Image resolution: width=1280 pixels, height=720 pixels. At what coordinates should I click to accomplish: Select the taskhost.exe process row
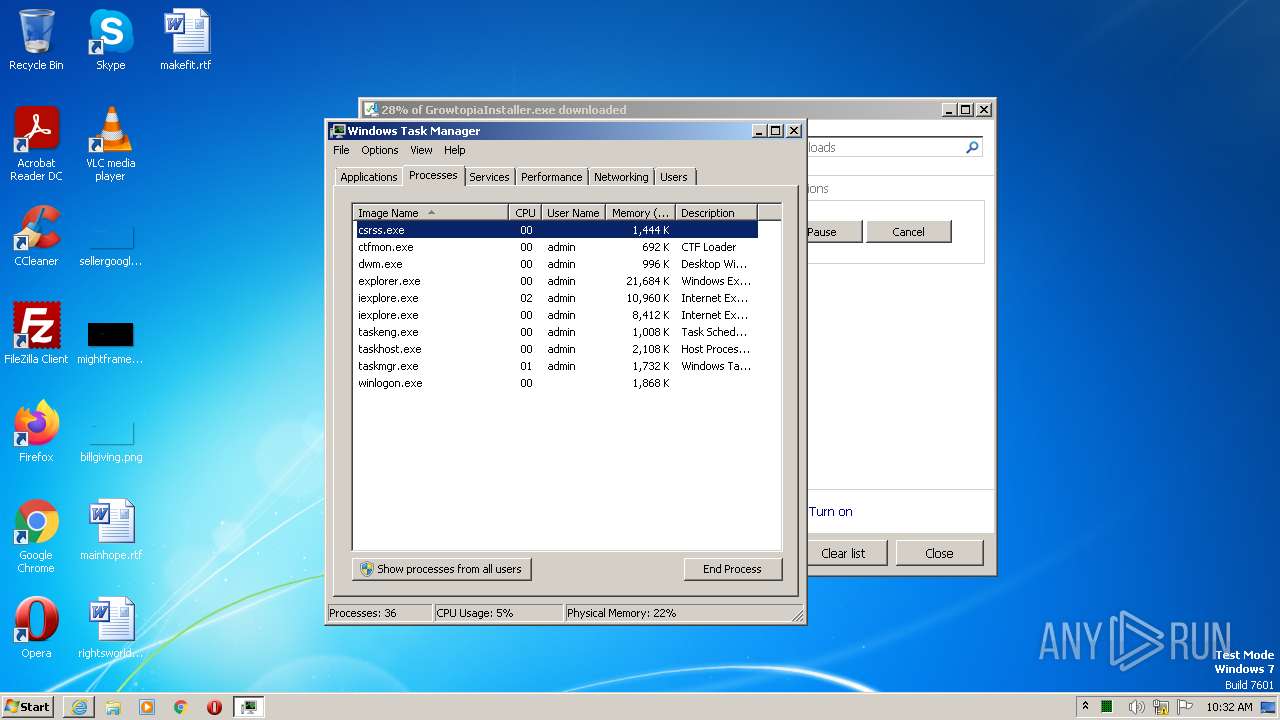point(555,349)
